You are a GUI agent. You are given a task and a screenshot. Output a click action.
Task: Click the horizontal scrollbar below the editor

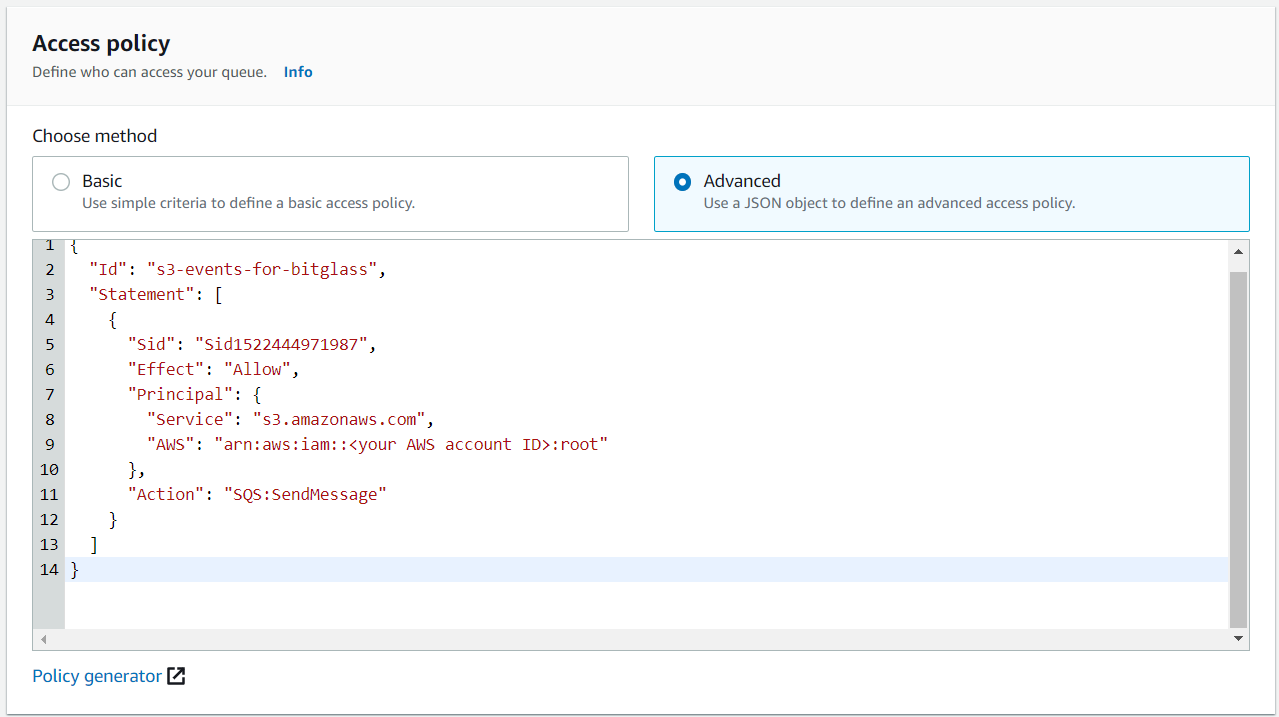(640, 638)
